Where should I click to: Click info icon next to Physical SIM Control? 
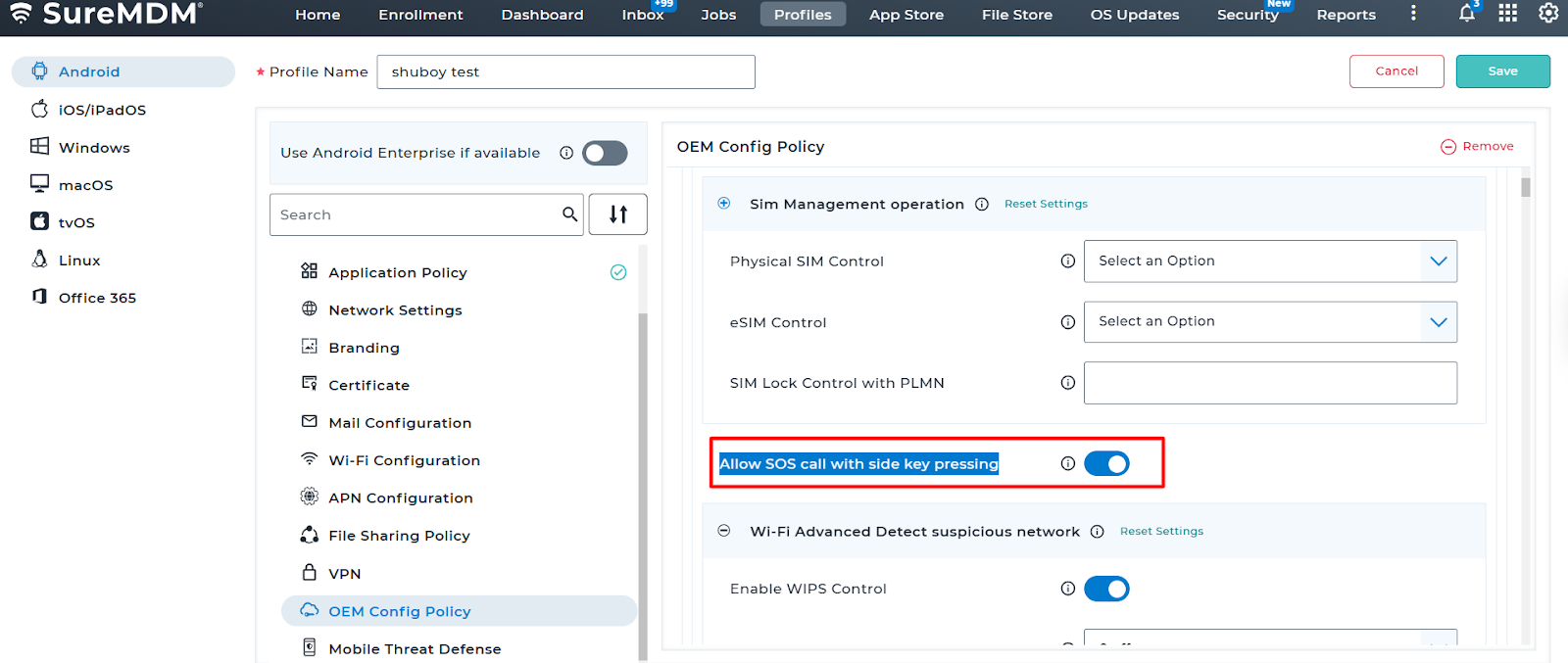click(x=1067, y=261)
